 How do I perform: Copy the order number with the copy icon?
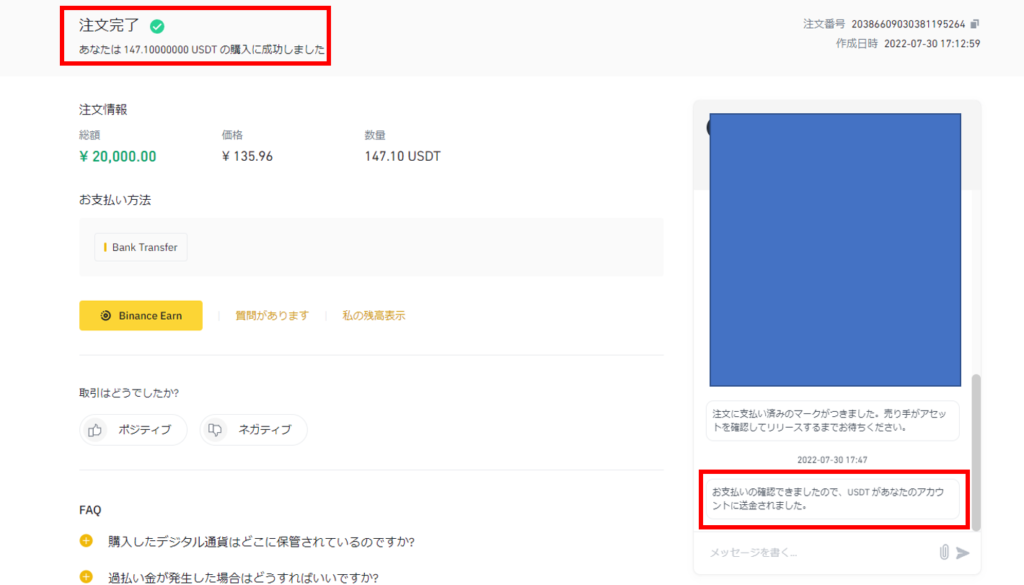975,24
